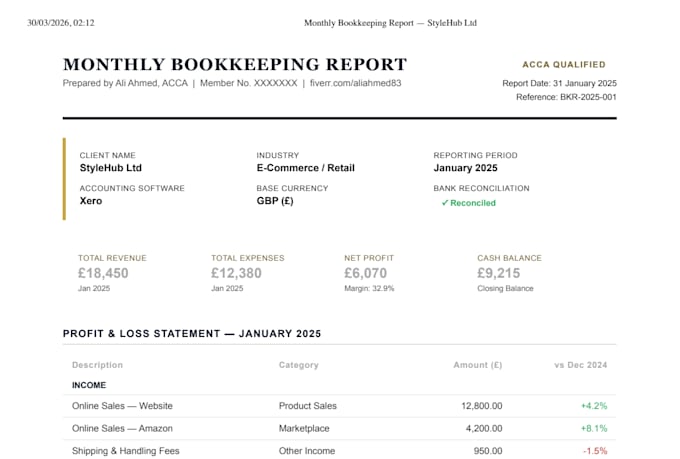Click 'Member No. XXXXXXX' text
680x459 pixels.
(248, 83)
